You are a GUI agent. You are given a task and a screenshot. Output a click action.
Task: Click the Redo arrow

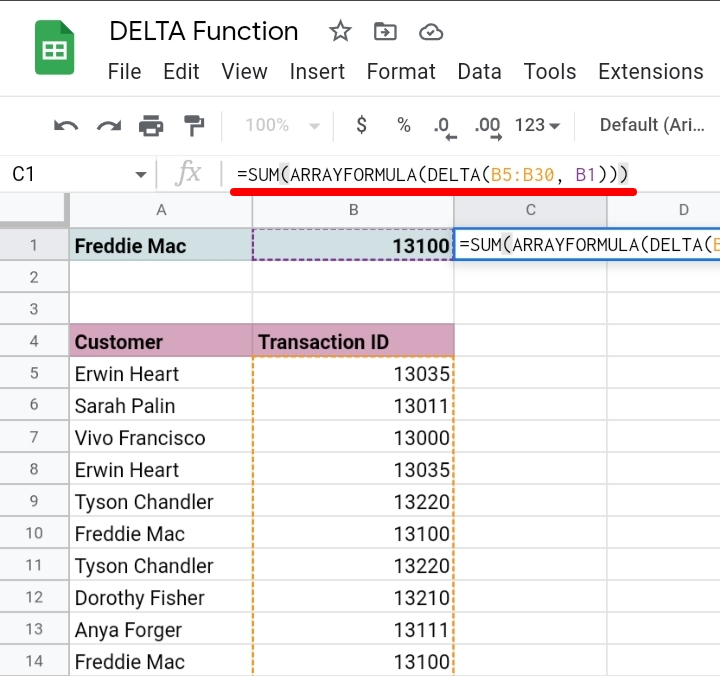109,125
